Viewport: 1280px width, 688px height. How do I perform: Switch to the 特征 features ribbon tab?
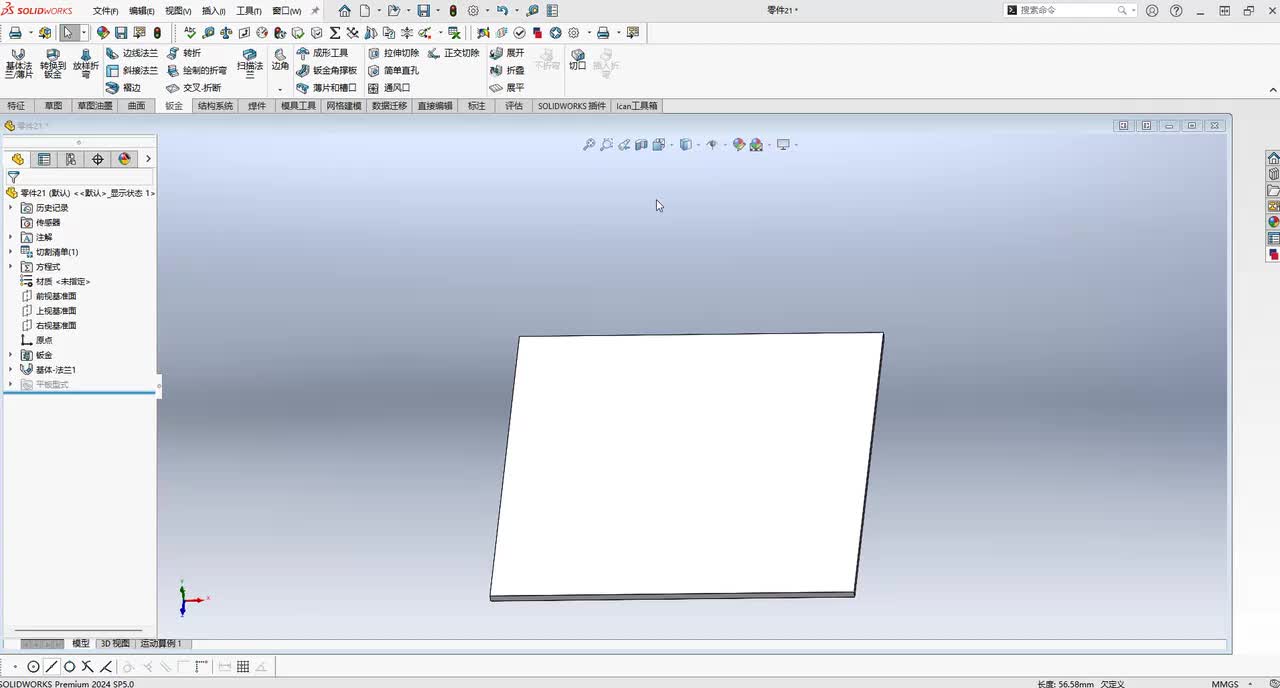pyautogui.click(x=16, y=106)
